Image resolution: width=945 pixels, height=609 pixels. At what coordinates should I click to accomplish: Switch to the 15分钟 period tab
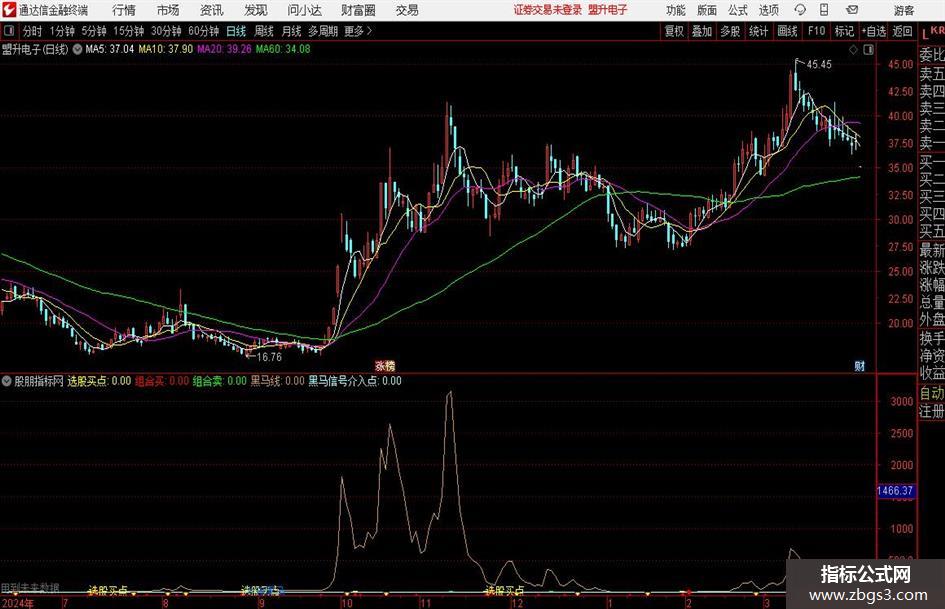pos(128,31)
